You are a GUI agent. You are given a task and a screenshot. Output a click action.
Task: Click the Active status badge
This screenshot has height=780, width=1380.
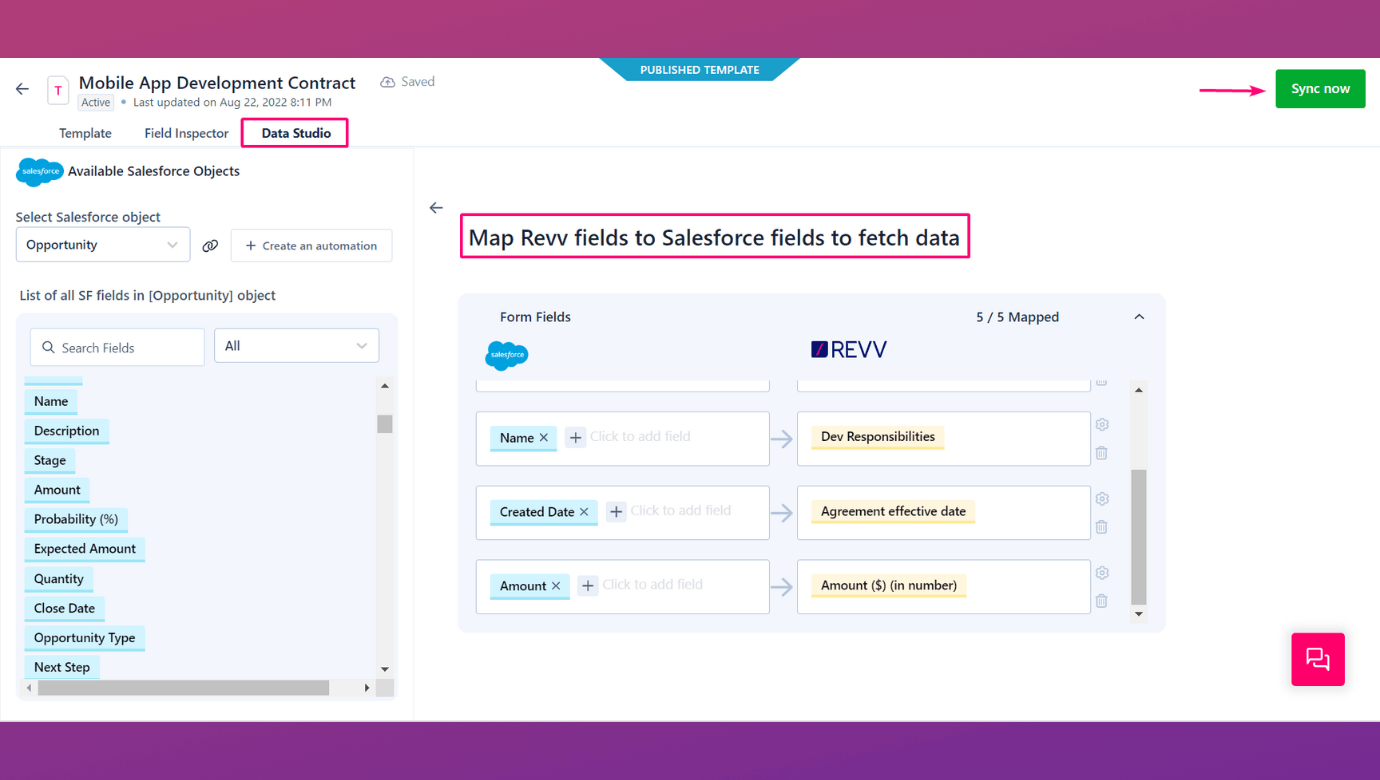pos(96,102)
